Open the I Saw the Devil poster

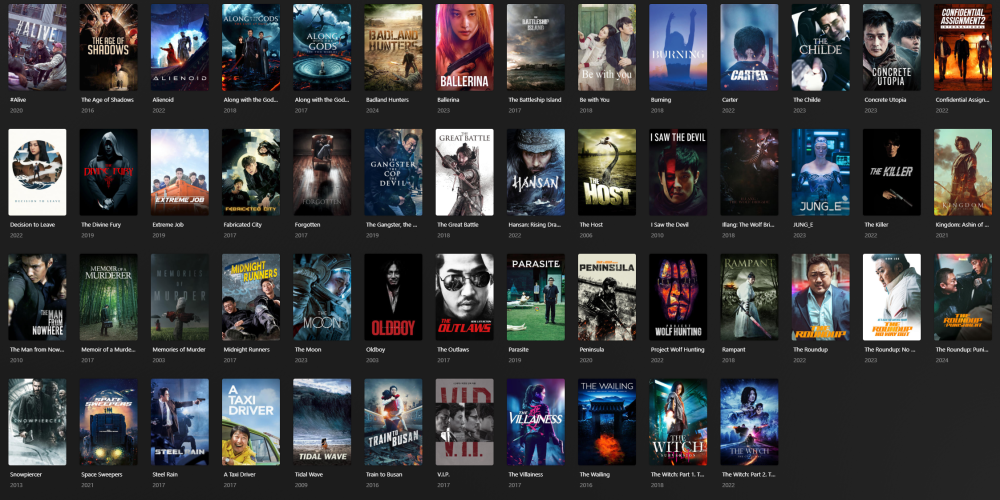click(x=678, y=172)
